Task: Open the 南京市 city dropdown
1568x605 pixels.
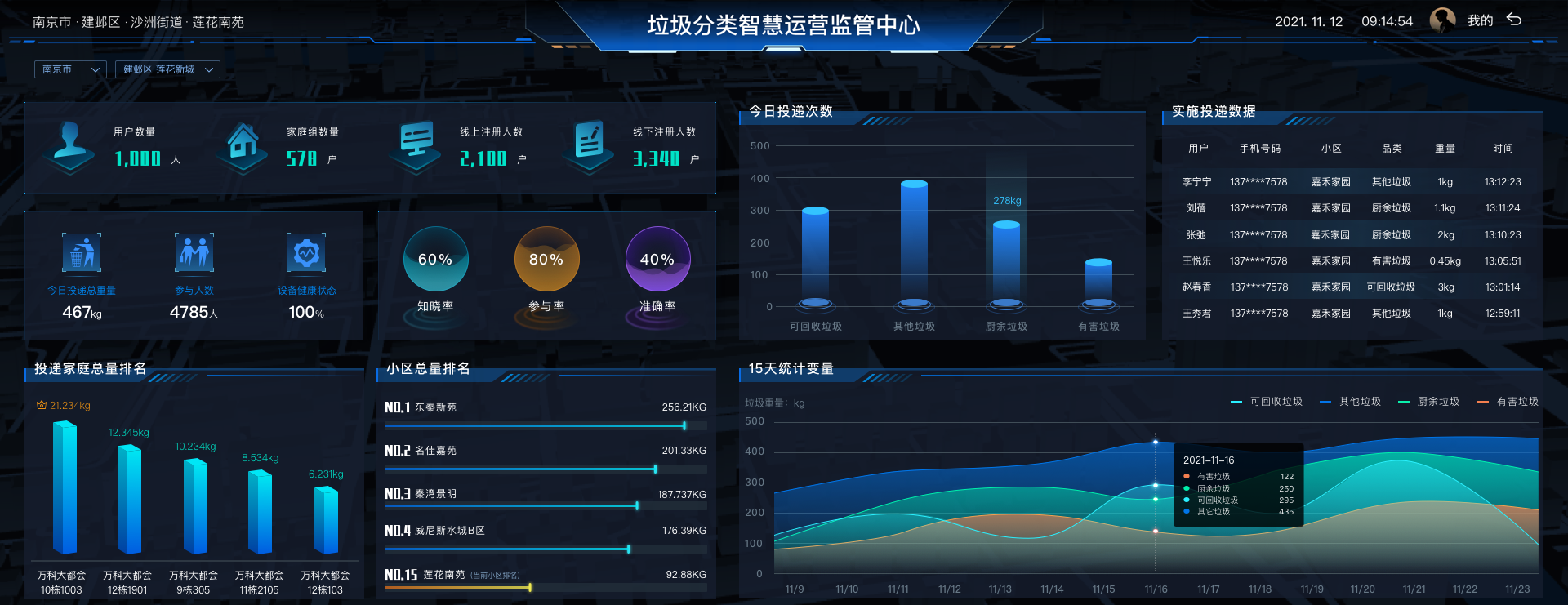Action: [x=70, y=69]
